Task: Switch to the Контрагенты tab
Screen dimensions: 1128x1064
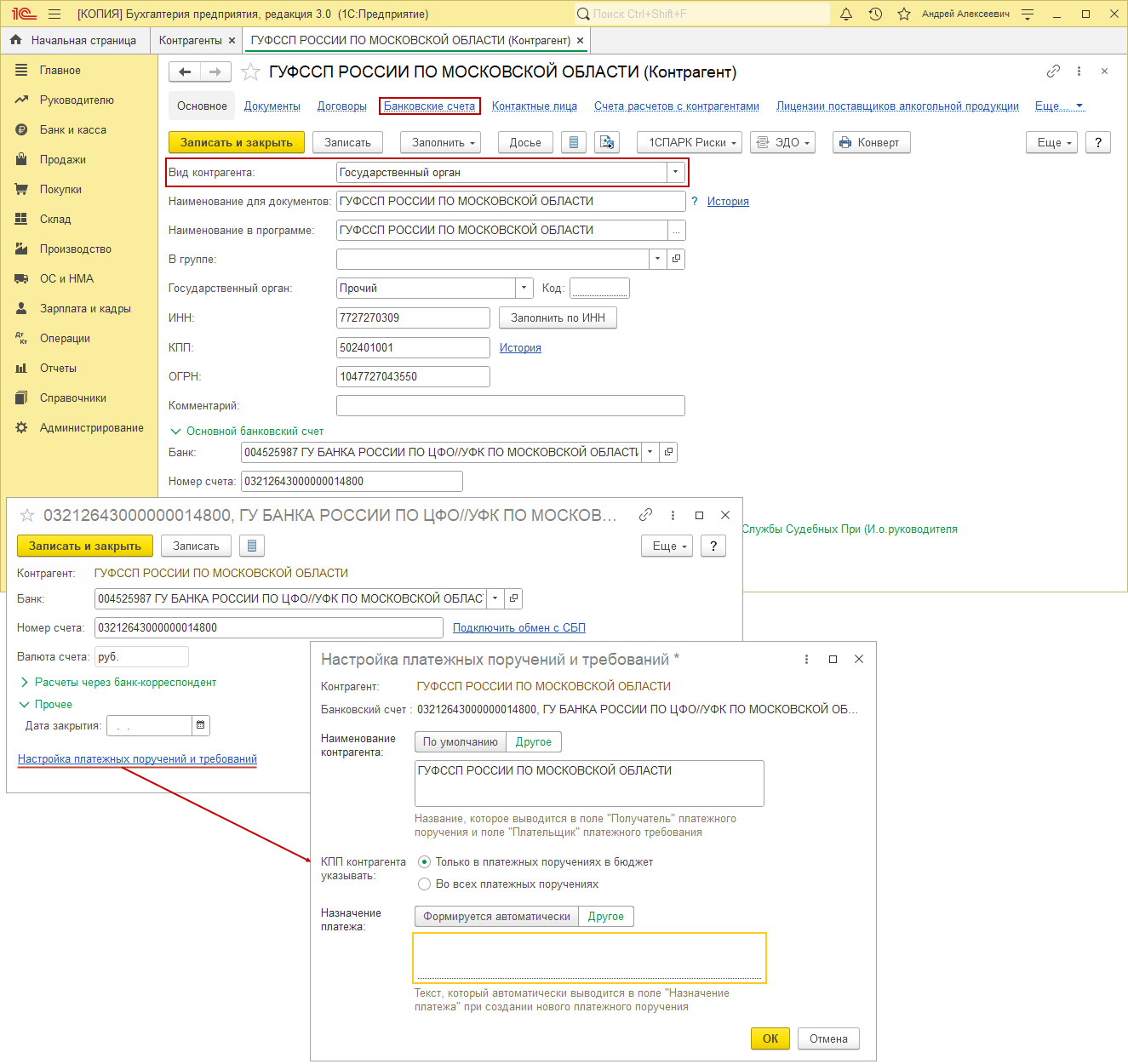Action: [190, 40]
